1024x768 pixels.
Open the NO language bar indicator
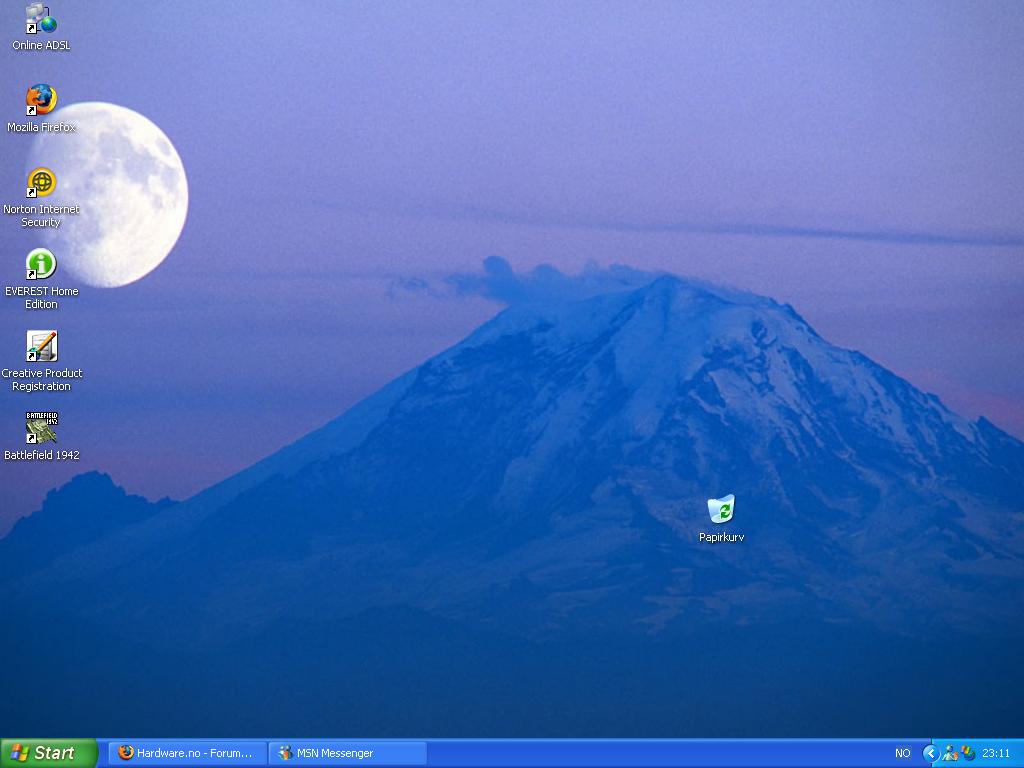point(903,753)
